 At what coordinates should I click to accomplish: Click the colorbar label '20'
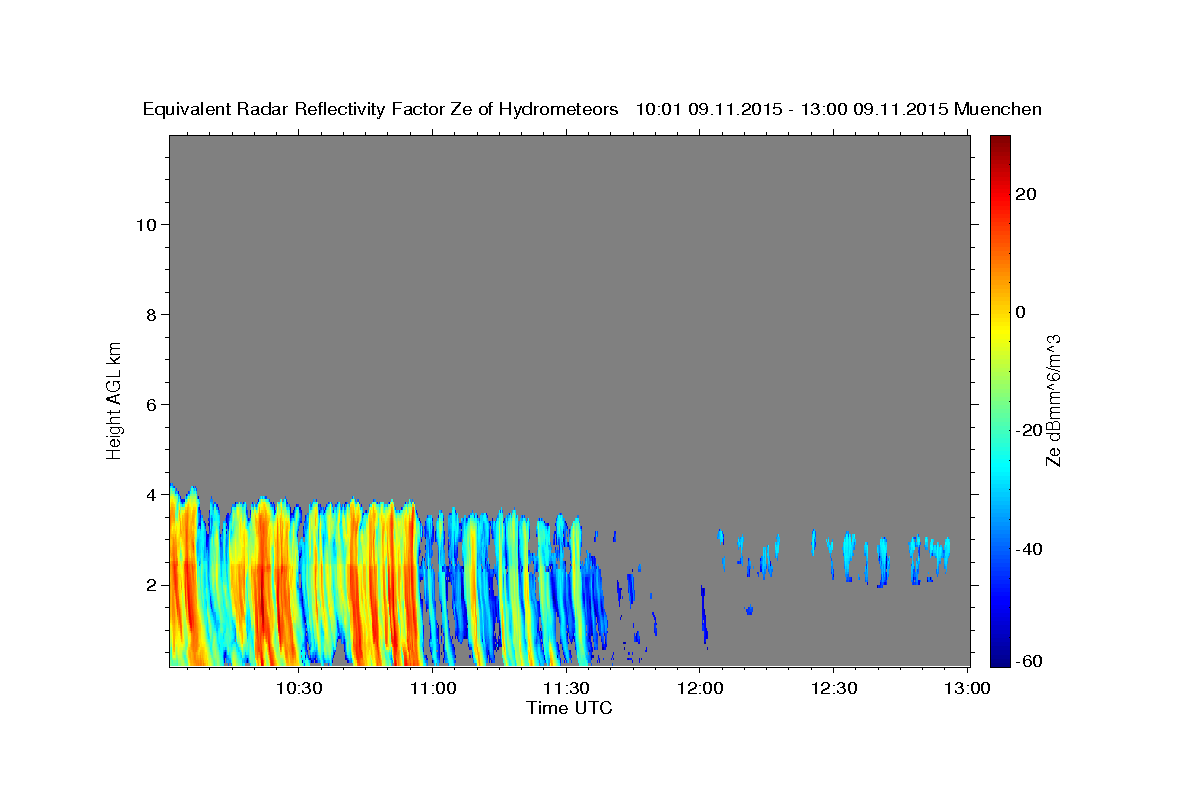[1025, 194]
